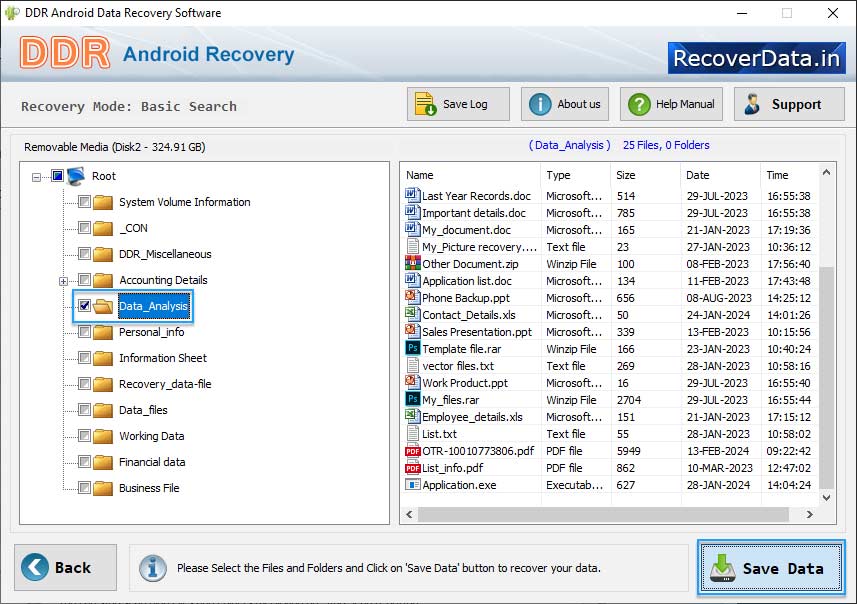Click the horizontal scrollbar thumb in file list
This screenshot has width=857, height=604.
pyautogui.click(x=603, y=514)
